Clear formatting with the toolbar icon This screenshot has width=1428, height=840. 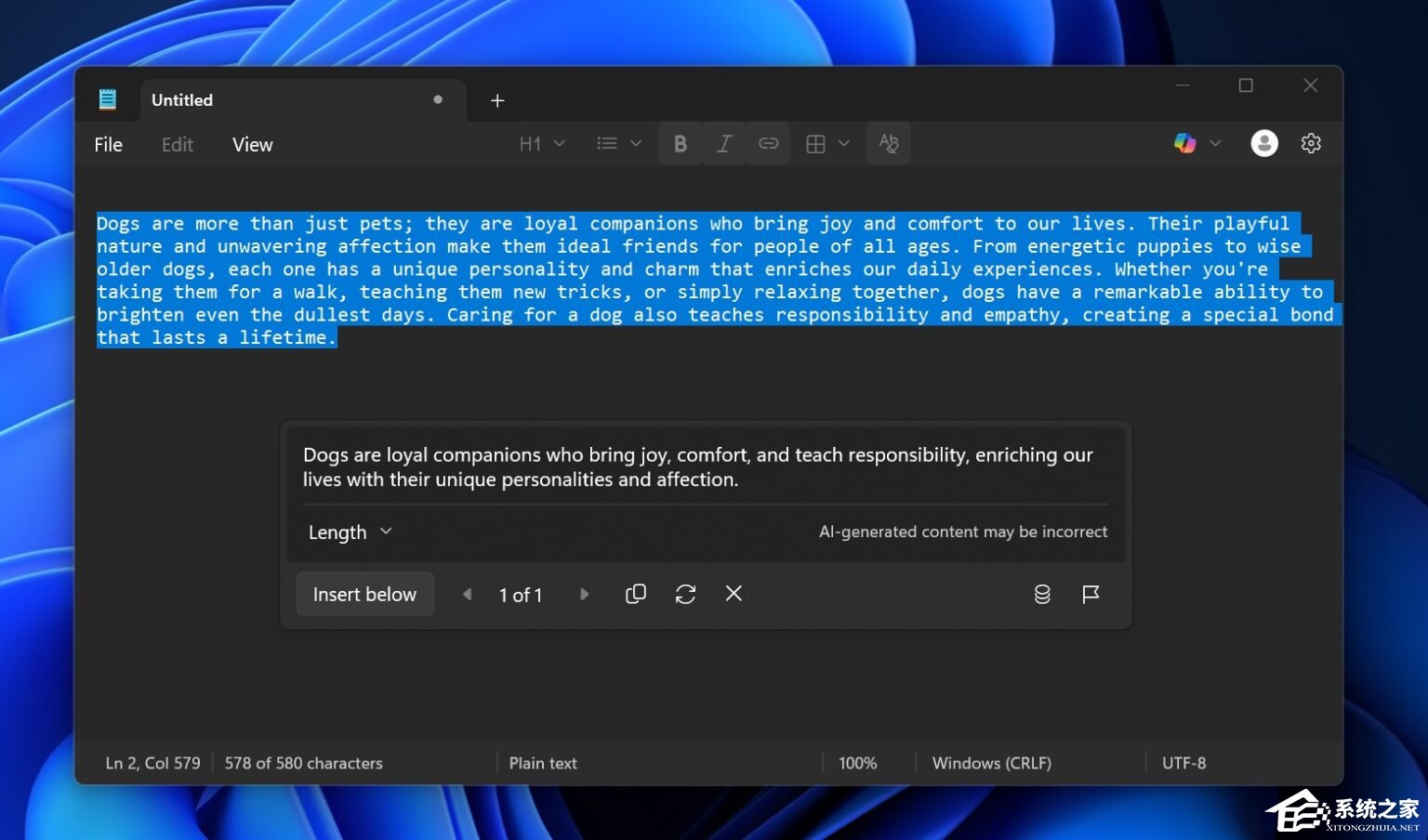coord(889,144)
